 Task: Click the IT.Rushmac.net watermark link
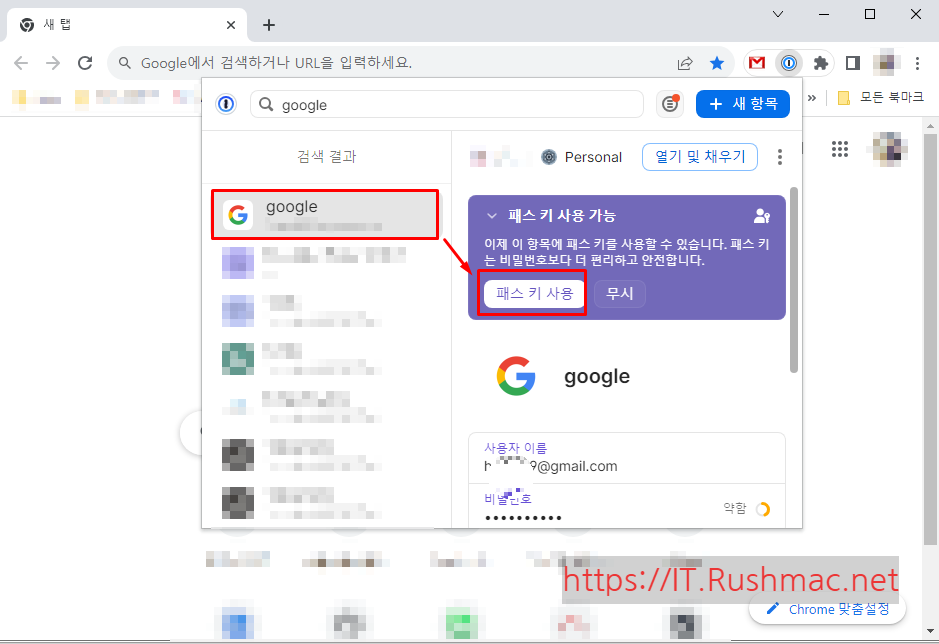click(x=730, y=580)
